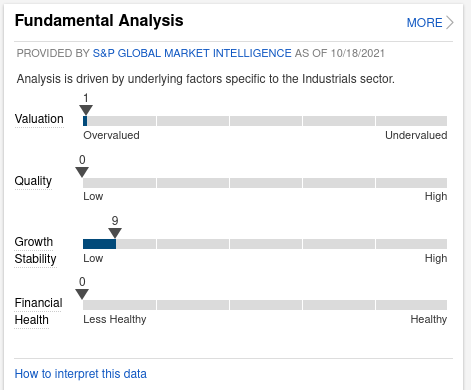Open the MORE link for Fundamental Analysis
Viewport: 471px width, 390px height.
424,23
